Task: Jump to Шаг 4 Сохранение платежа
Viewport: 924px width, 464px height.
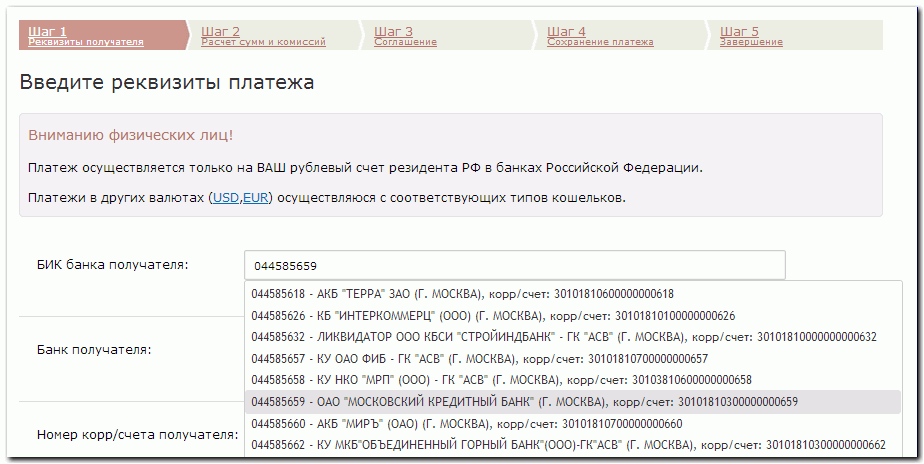Action: tap(600, 36)
